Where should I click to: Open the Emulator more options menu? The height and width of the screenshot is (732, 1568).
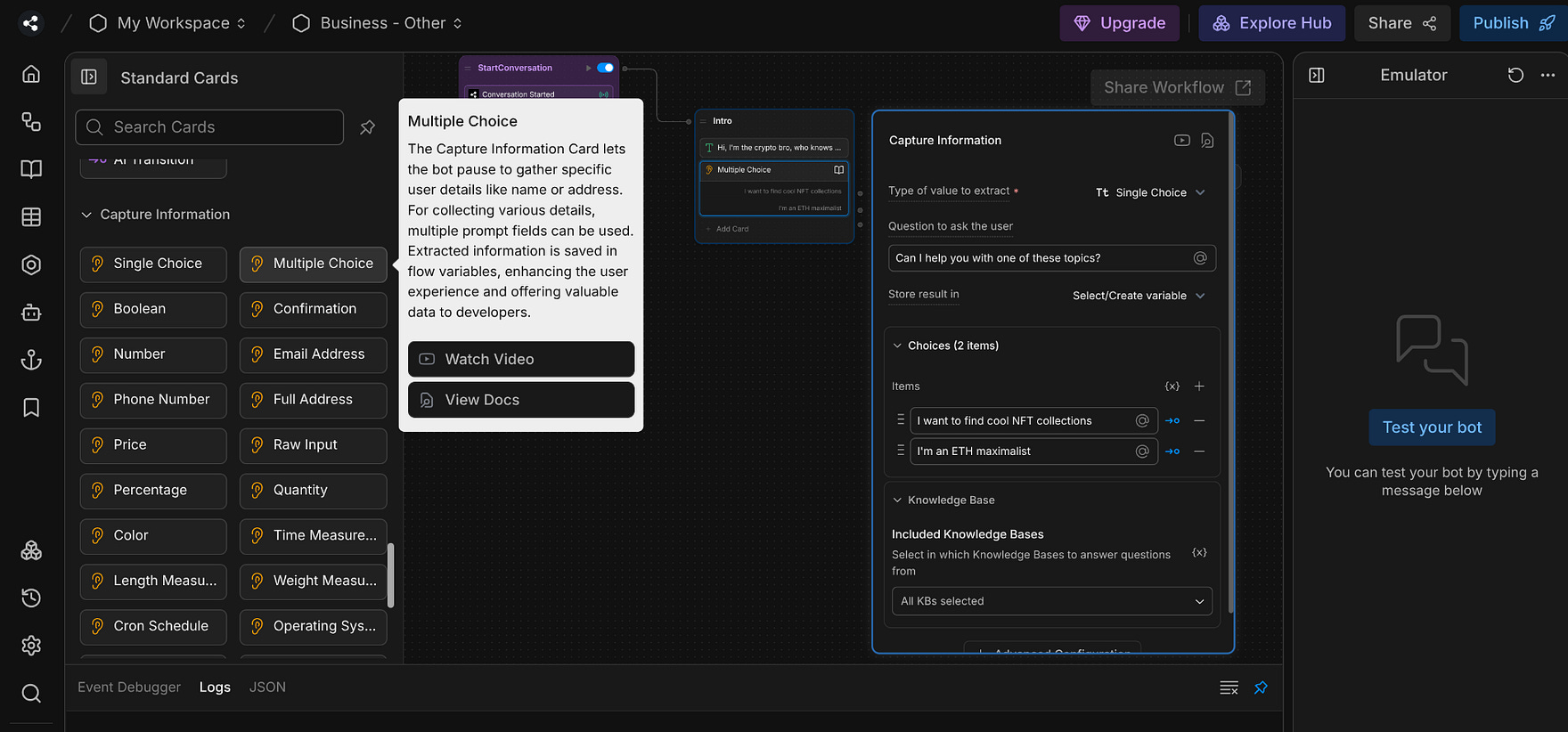coord(1548,75)
